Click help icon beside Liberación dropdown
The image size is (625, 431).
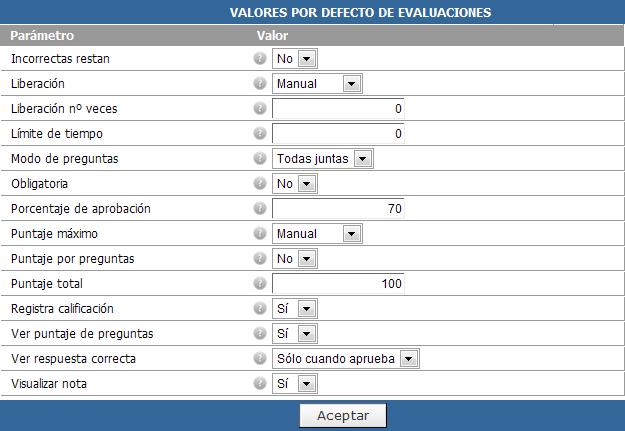[259, 84]
